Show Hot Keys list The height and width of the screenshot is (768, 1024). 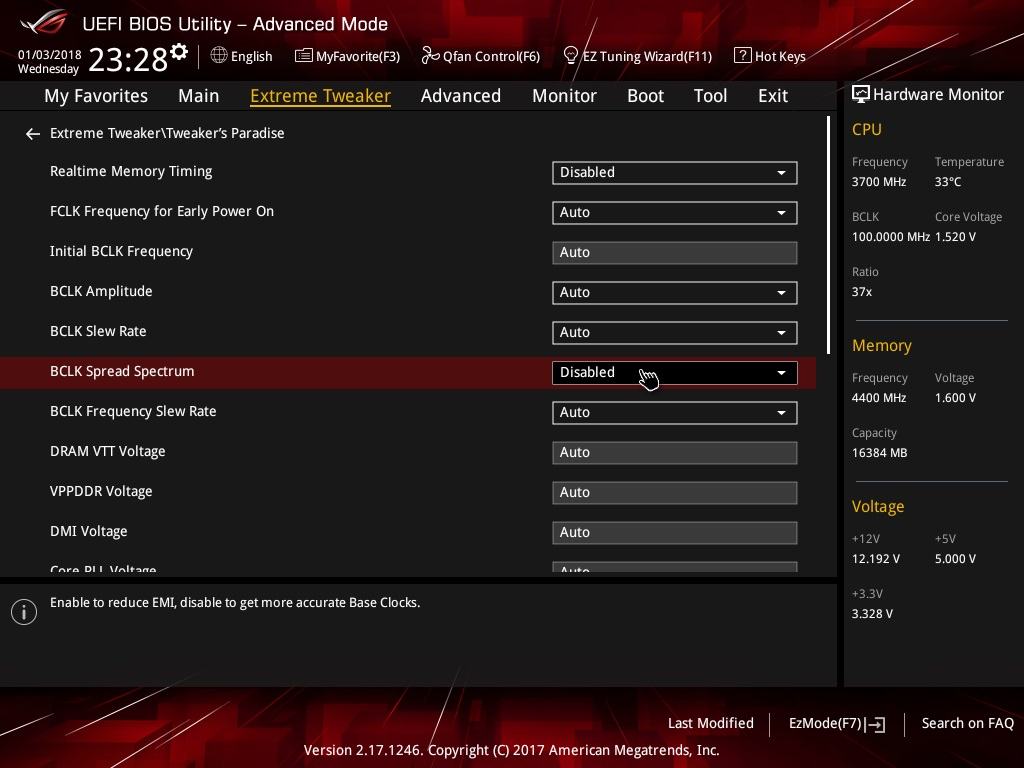point(770,56)
